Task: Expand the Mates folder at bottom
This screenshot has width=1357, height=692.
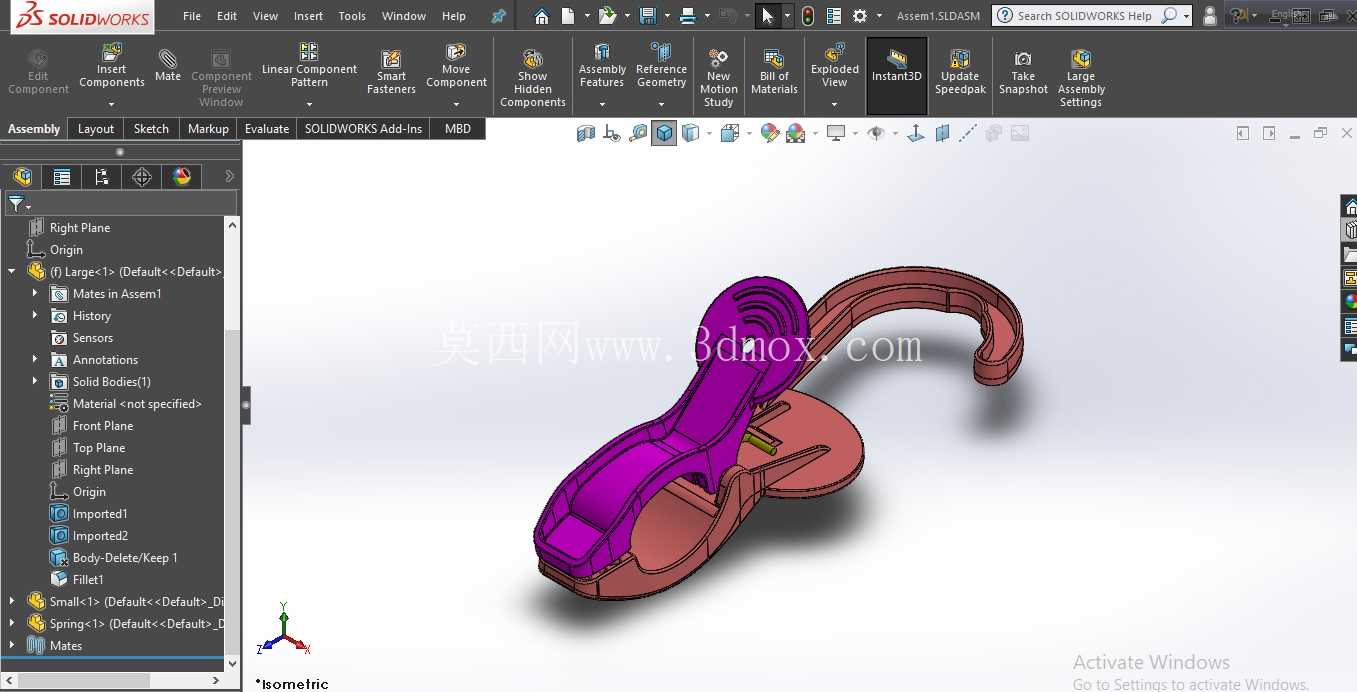Action: 12,645
